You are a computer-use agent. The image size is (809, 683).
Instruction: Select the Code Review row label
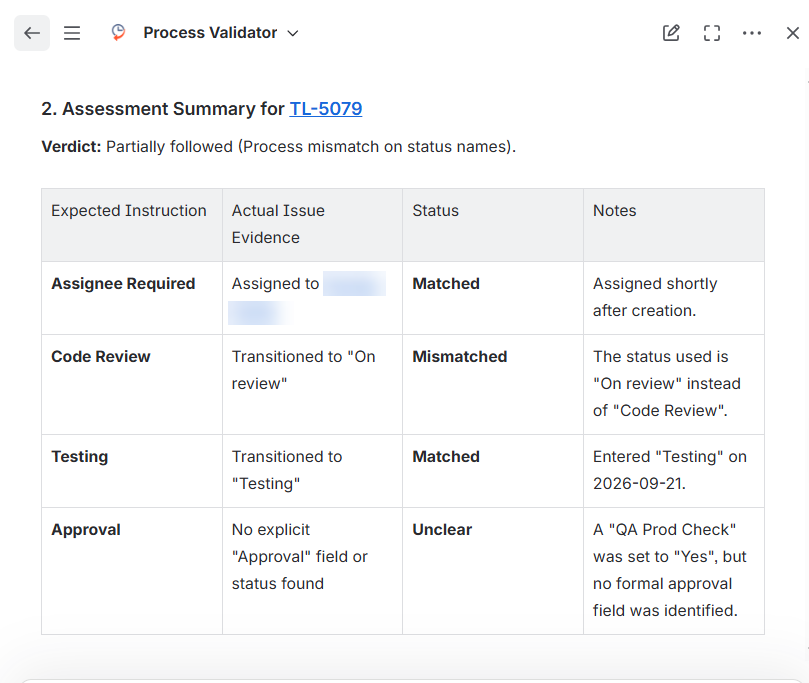pos(101,356)
